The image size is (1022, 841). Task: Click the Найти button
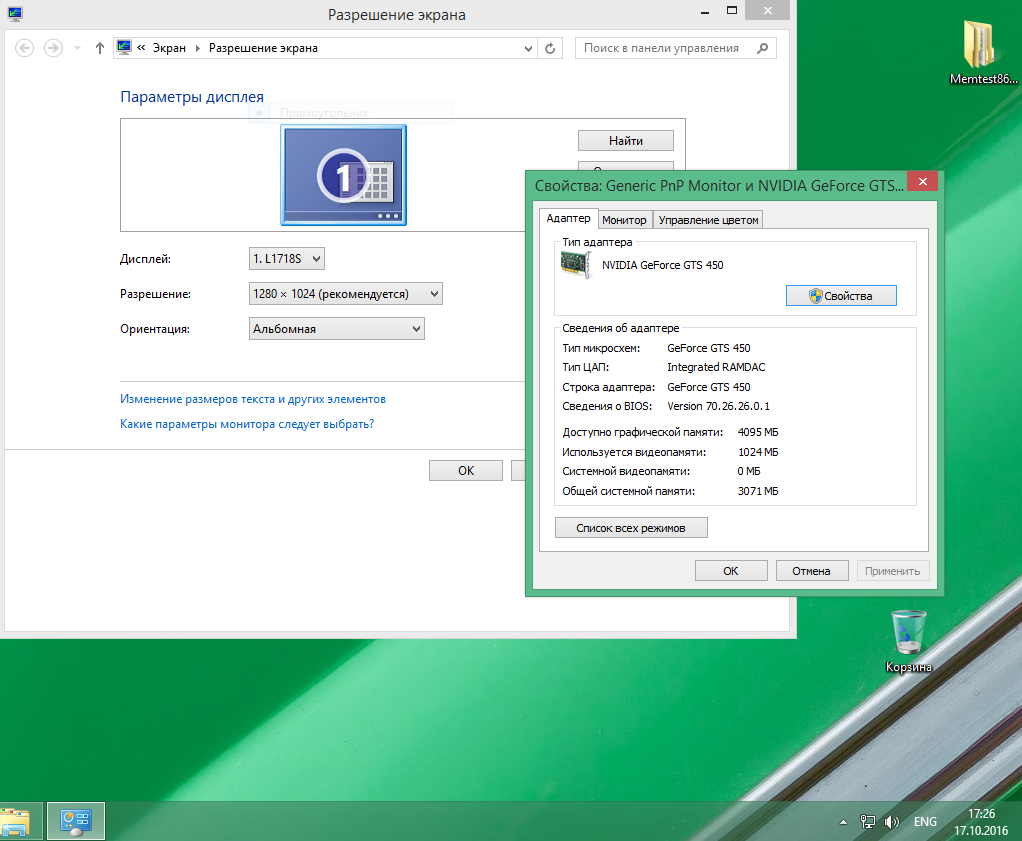pyautogui.click(x=625, y=141)
